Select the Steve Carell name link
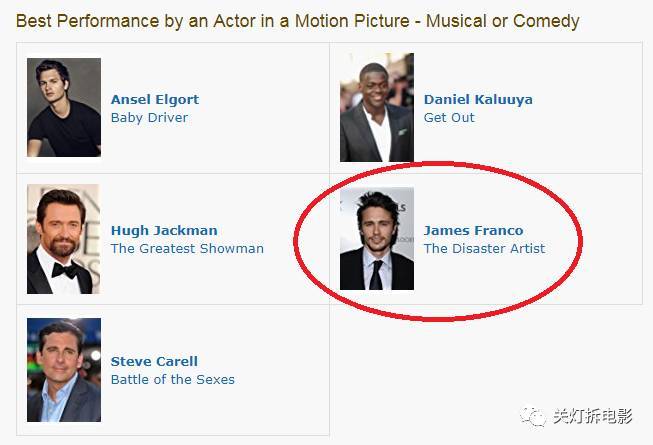 (x=154, y=361)
